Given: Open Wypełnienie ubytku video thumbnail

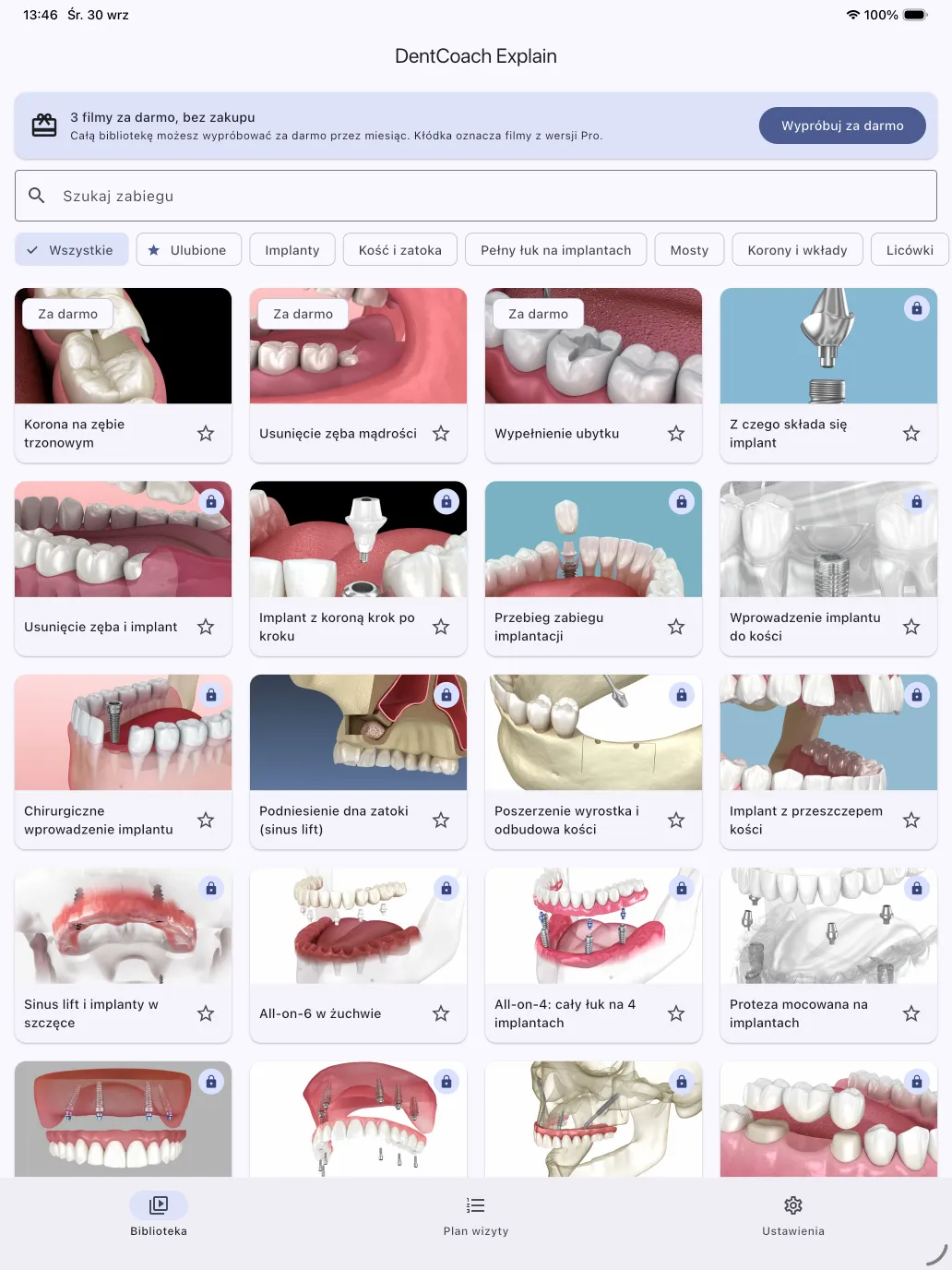Looking at the screenshot, I should pyautogui.click(x=594, y=346).
